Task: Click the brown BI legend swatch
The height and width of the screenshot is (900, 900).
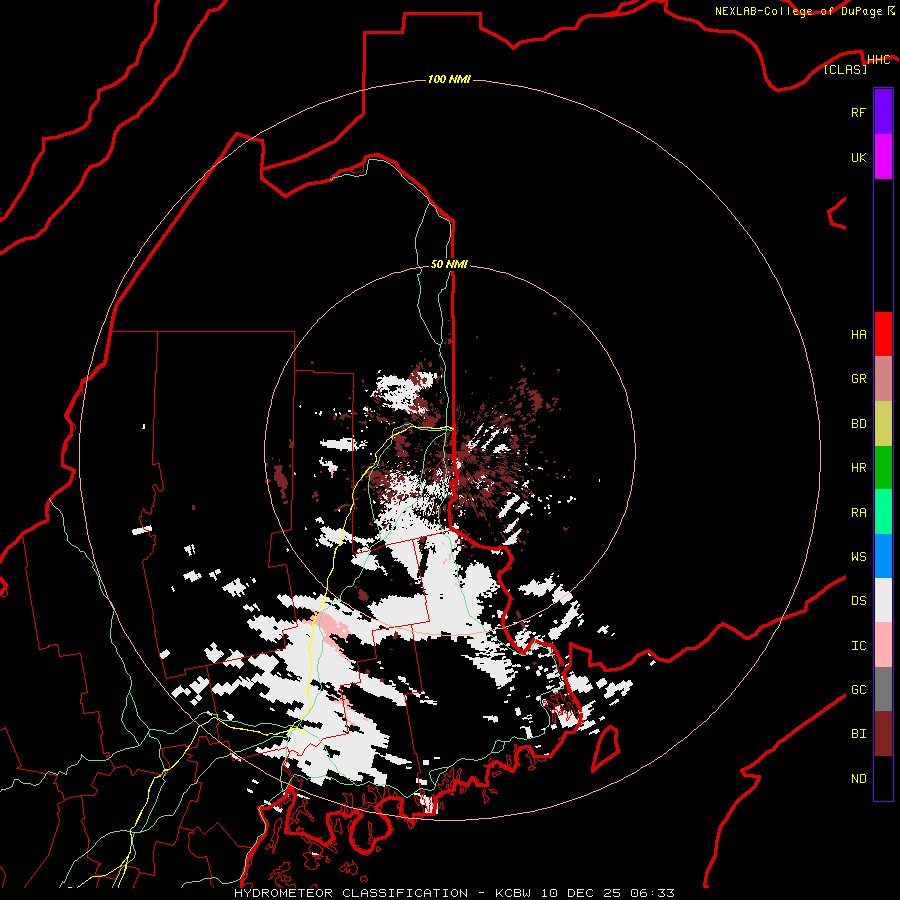Action: [x=883, y=734]
